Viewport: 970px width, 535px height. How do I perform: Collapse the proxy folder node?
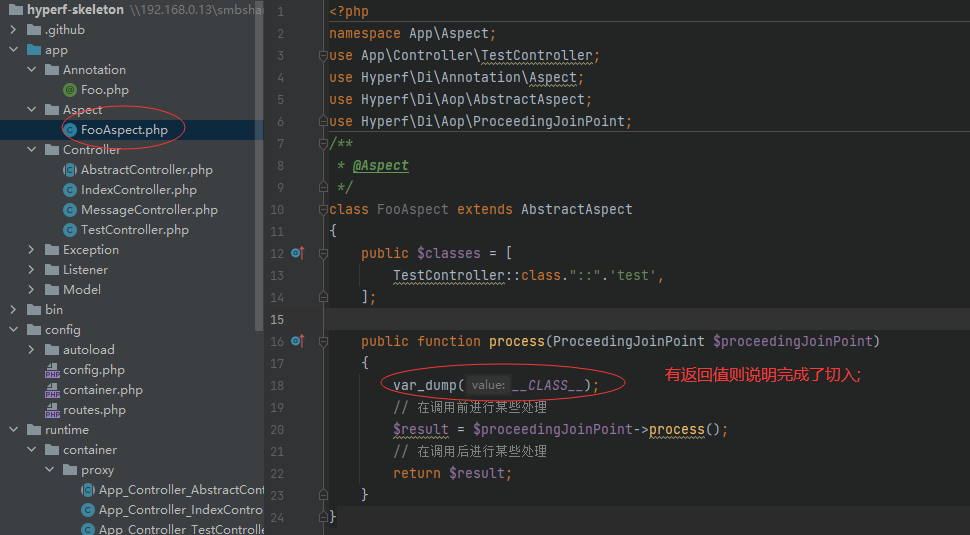click(x=49, y=470)
